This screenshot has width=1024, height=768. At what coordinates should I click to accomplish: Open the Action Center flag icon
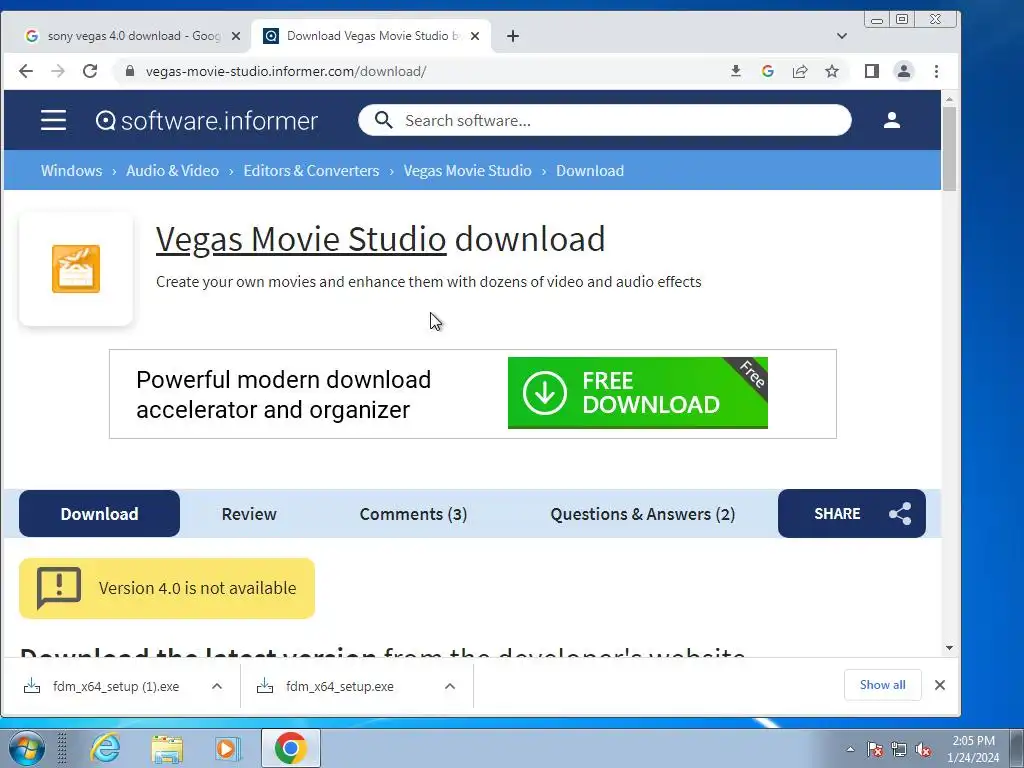pos(875,749)
